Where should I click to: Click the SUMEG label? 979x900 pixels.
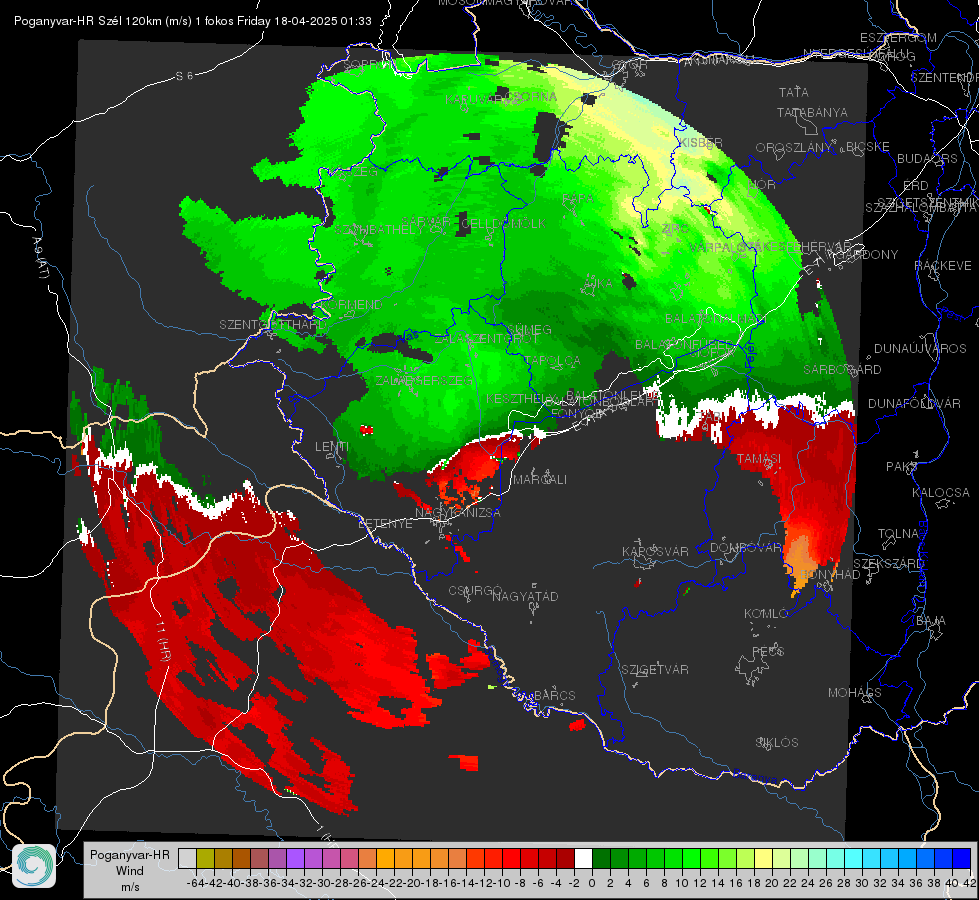coord(528,330)
